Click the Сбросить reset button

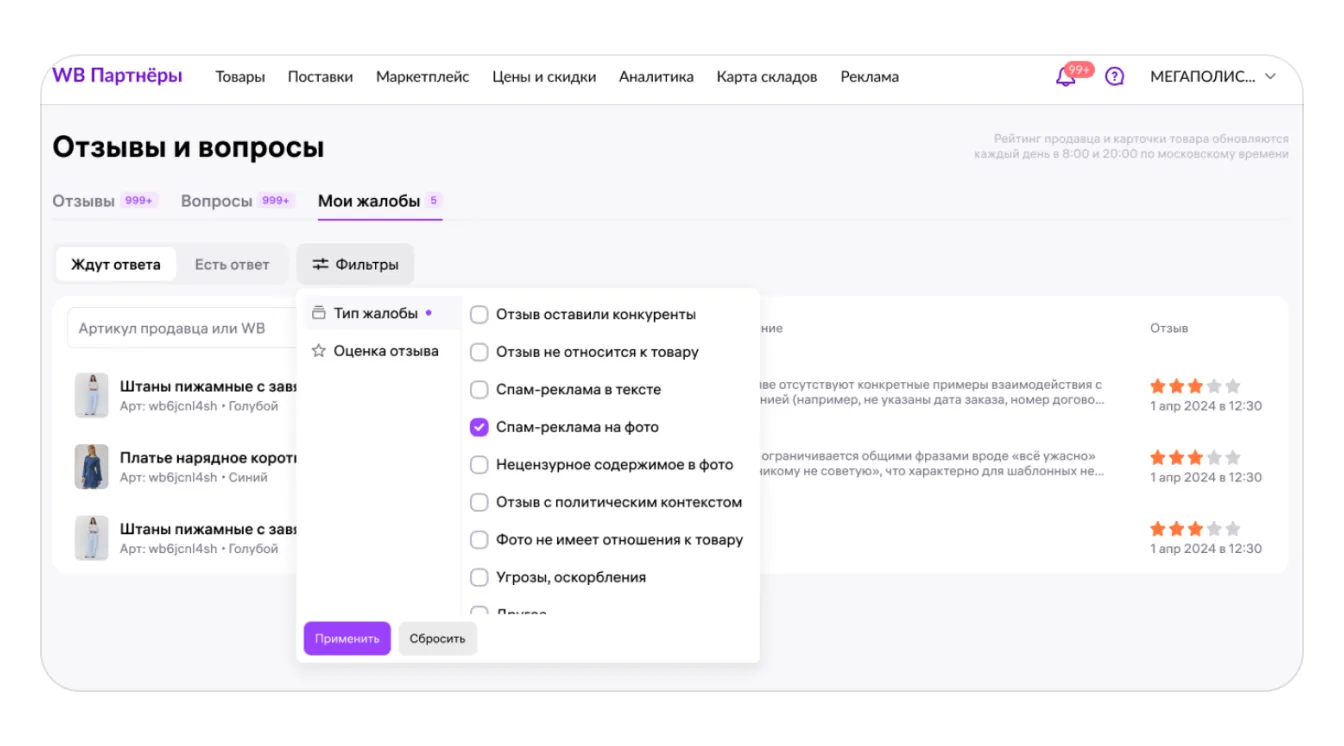point(437,639)
